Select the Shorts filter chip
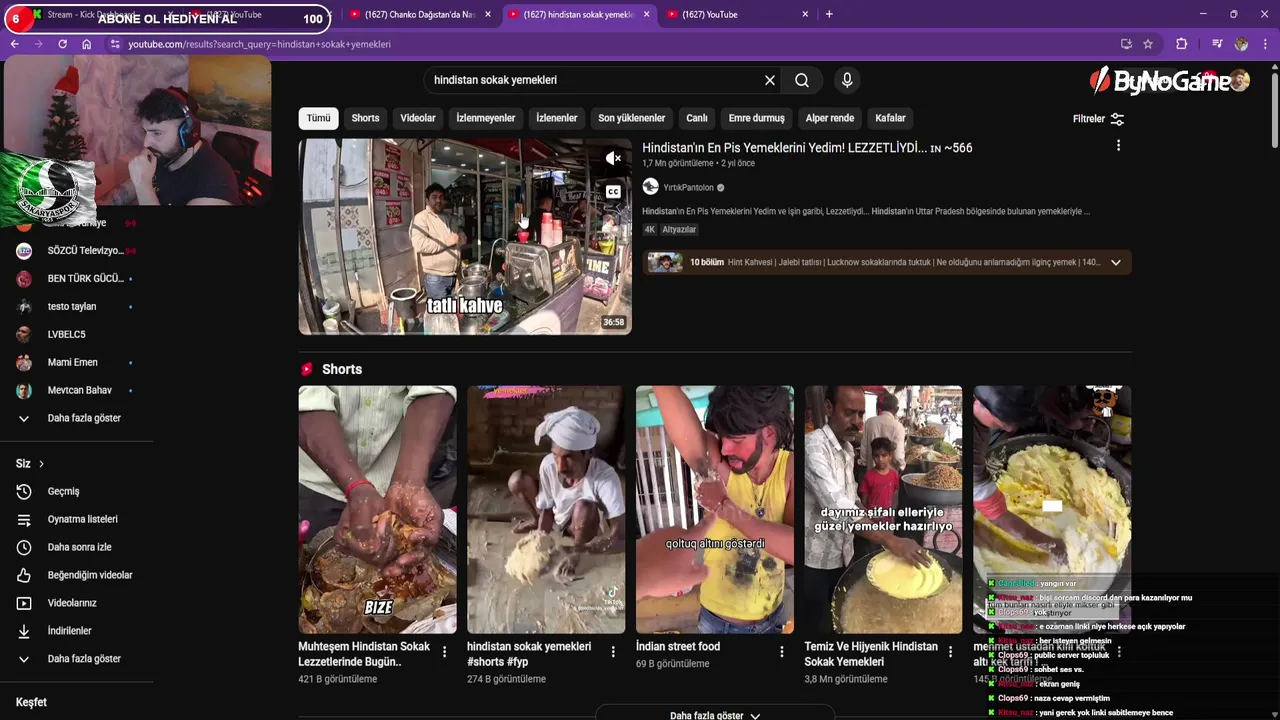 (365, 118)
